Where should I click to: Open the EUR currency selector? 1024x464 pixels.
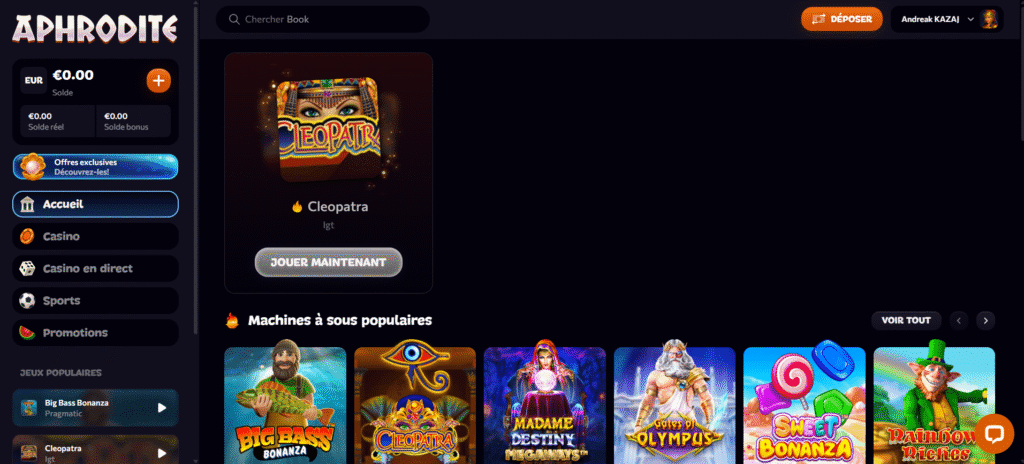pyautogui.click(x=34, y=80)
